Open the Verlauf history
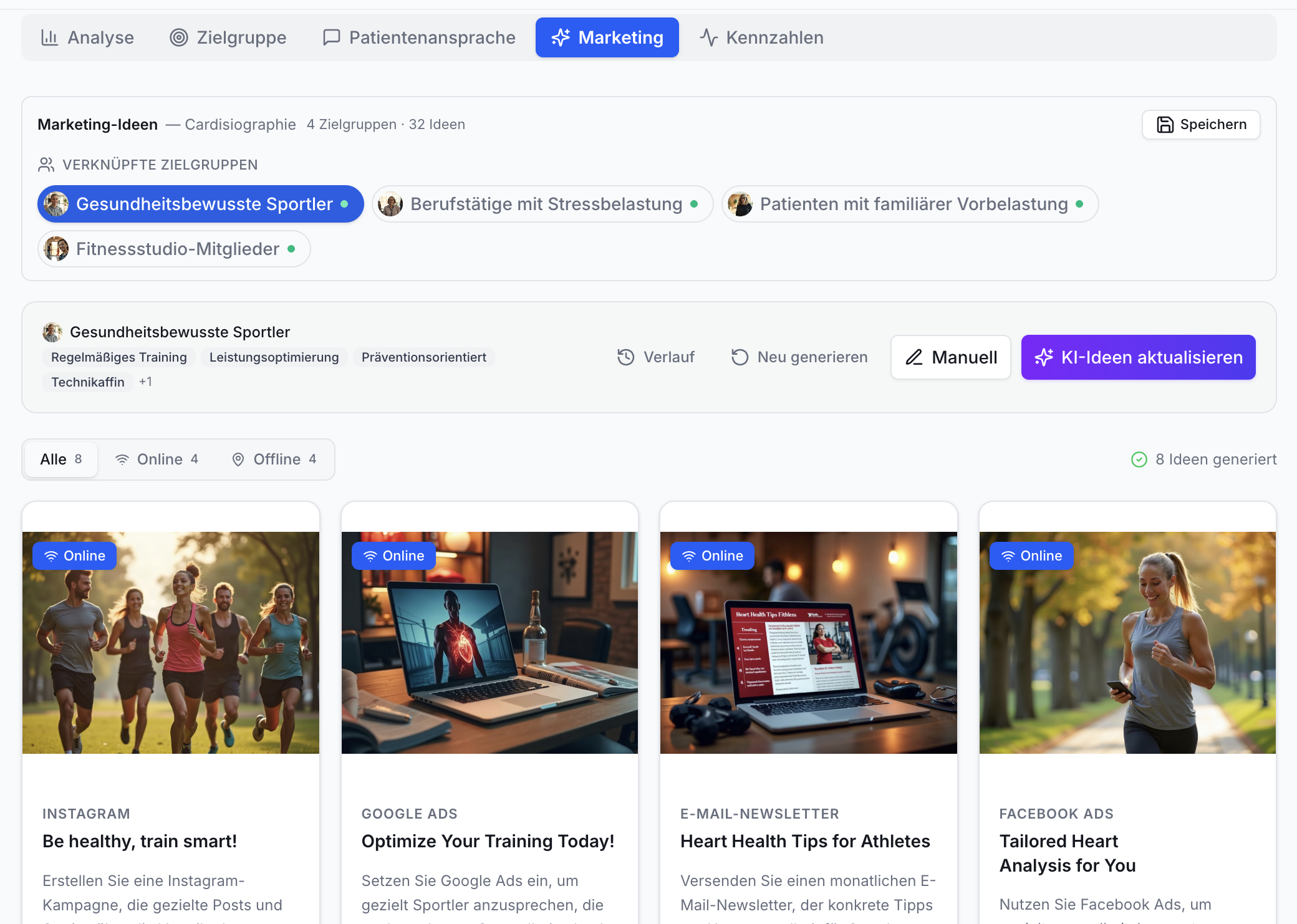1297x924 pixels. [x=656, y=357]
